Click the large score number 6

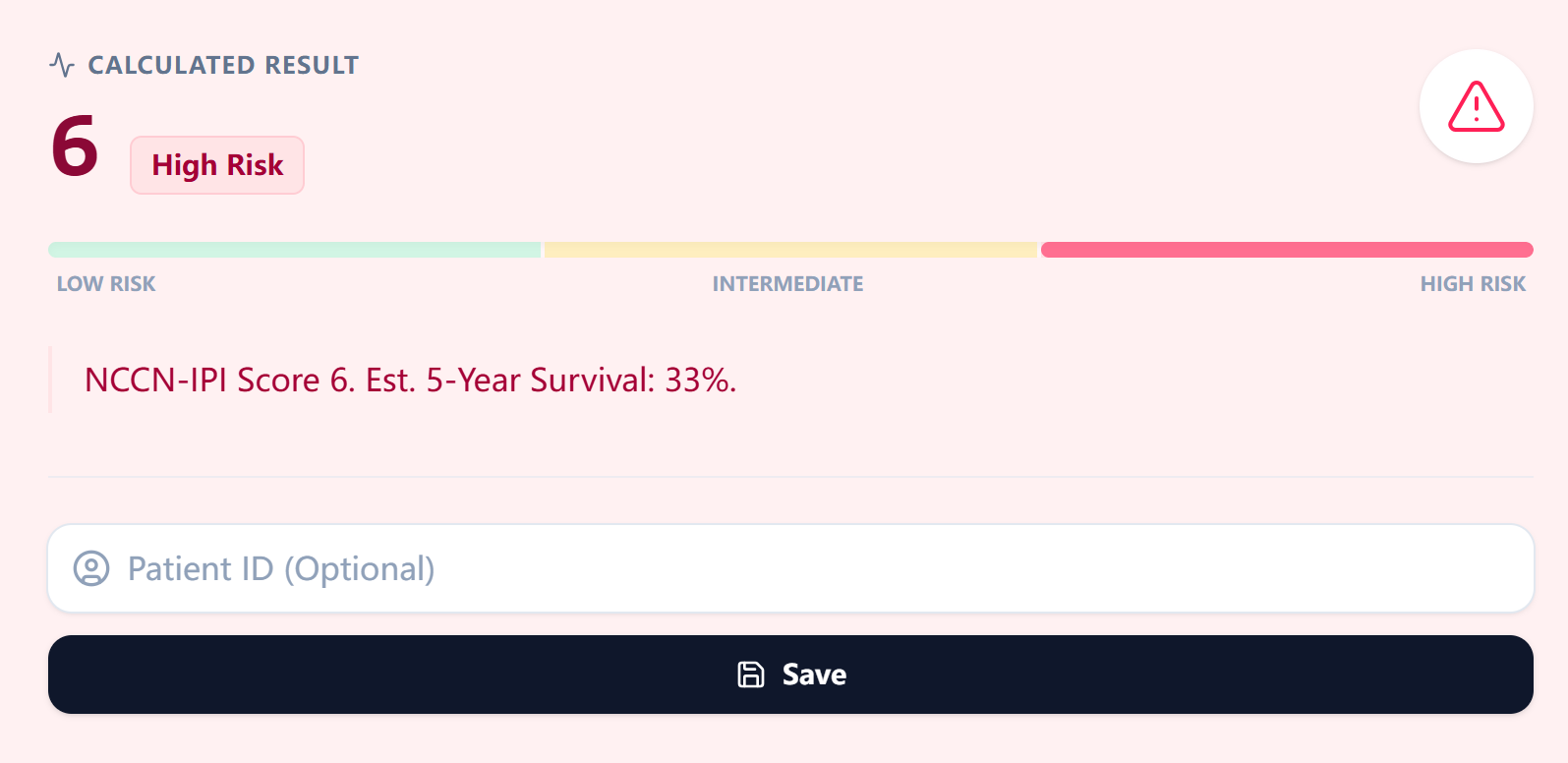75,147
